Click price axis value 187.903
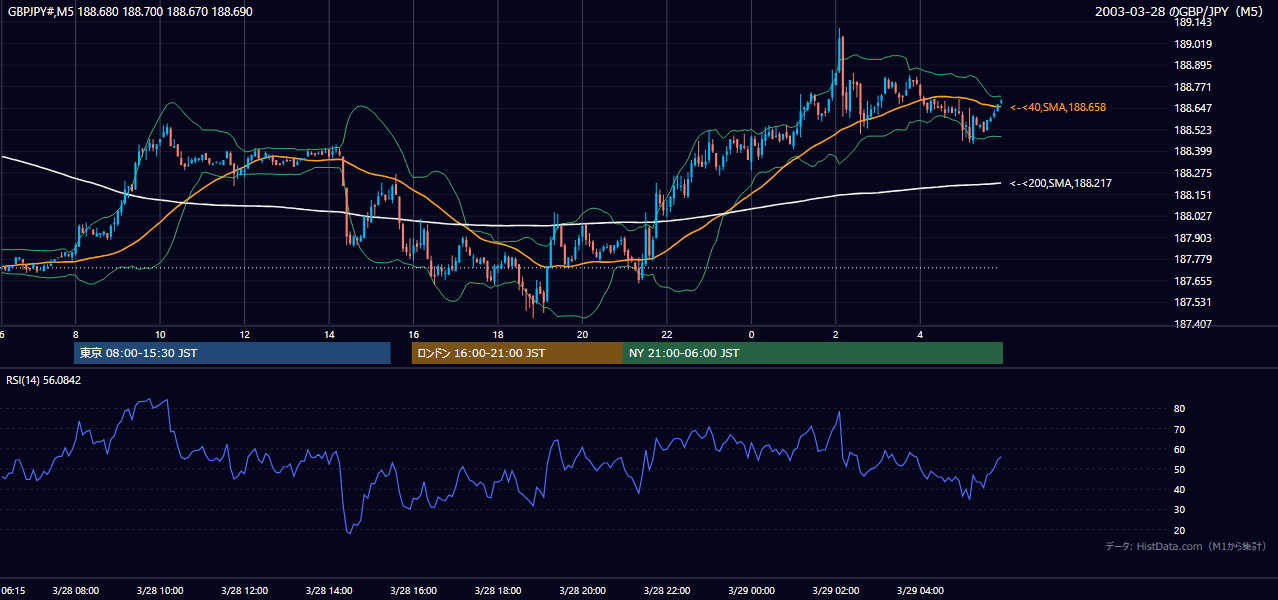 pos(1193,238)
